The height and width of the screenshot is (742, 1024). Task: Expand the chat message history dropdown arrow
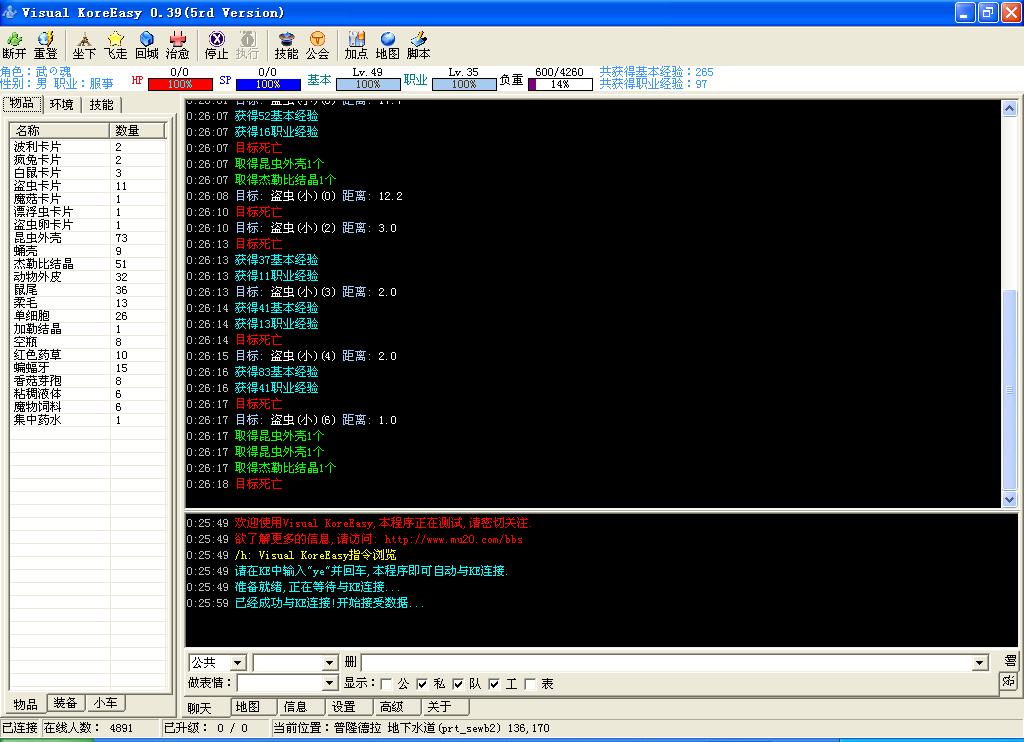[x=980, y=663]
